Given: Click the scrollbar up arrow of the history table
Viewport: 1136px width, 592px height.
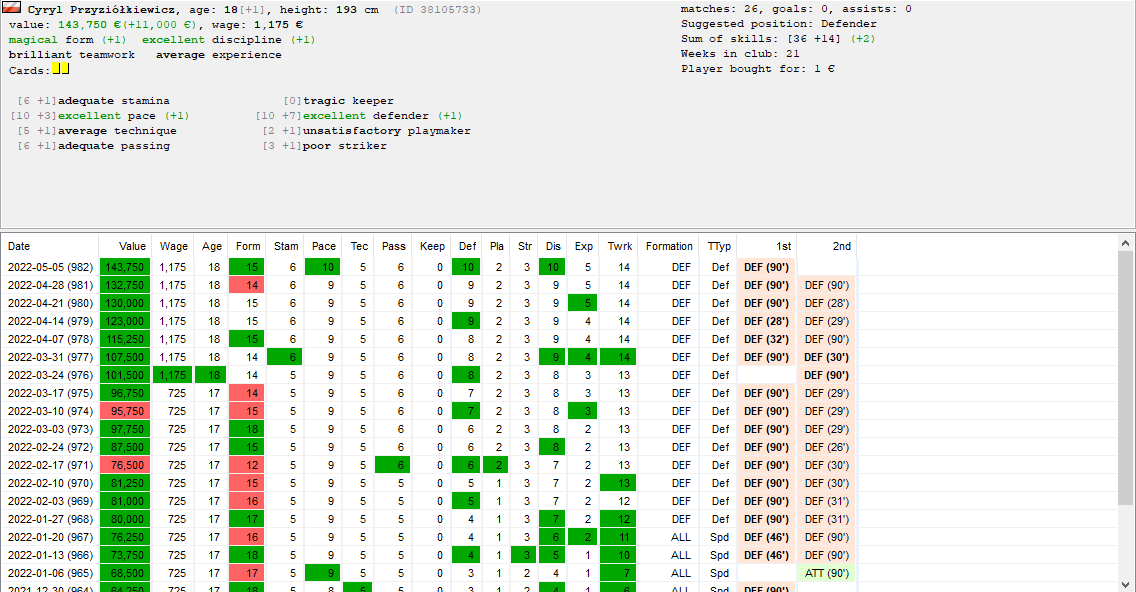Looking at the screenshot, I should [x=1125, y=243].
